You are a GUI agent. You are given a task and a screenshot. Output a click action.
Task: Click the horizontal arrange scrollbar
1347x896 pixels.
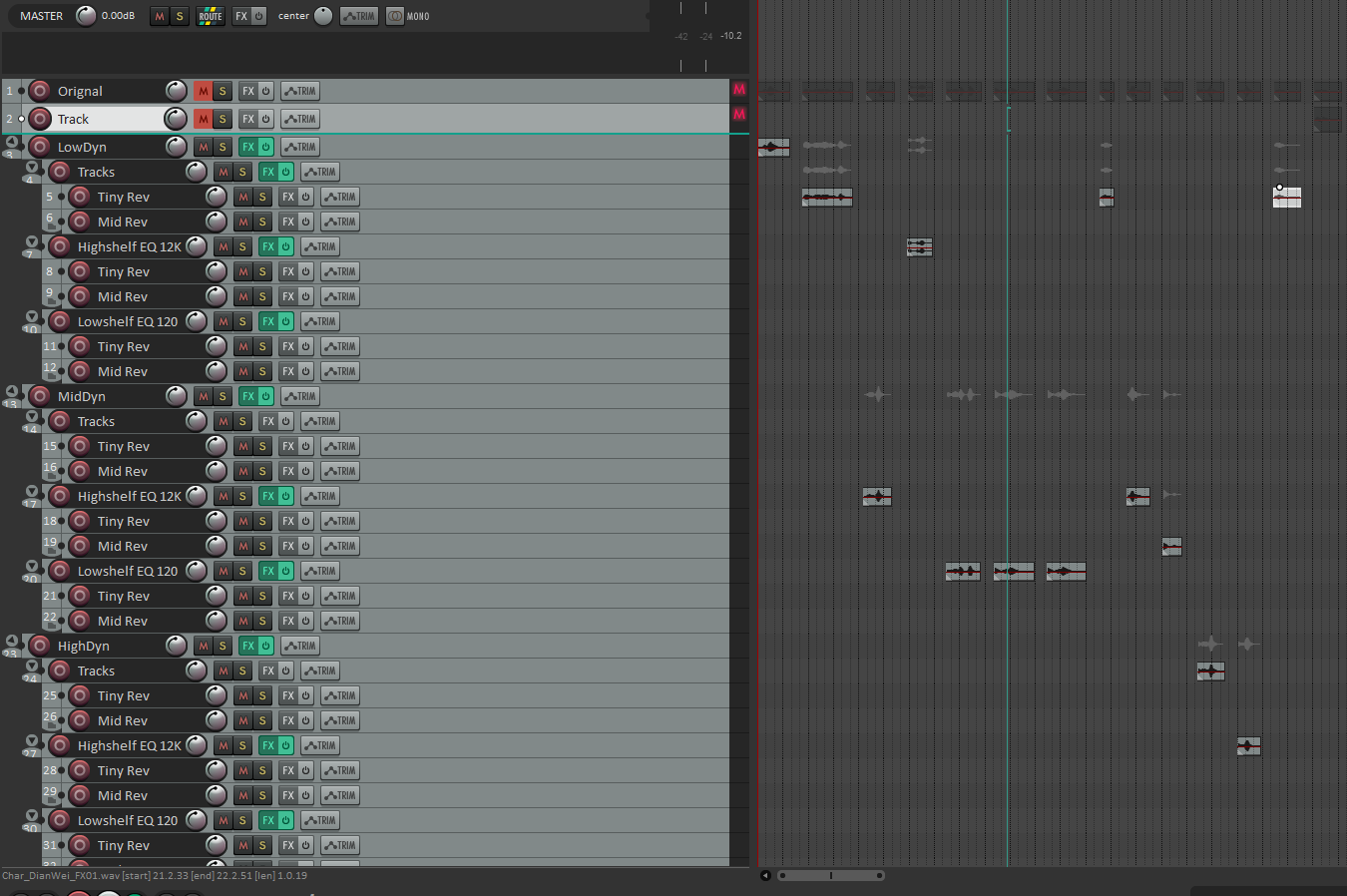pyautogui.click(x=831, y=875)
